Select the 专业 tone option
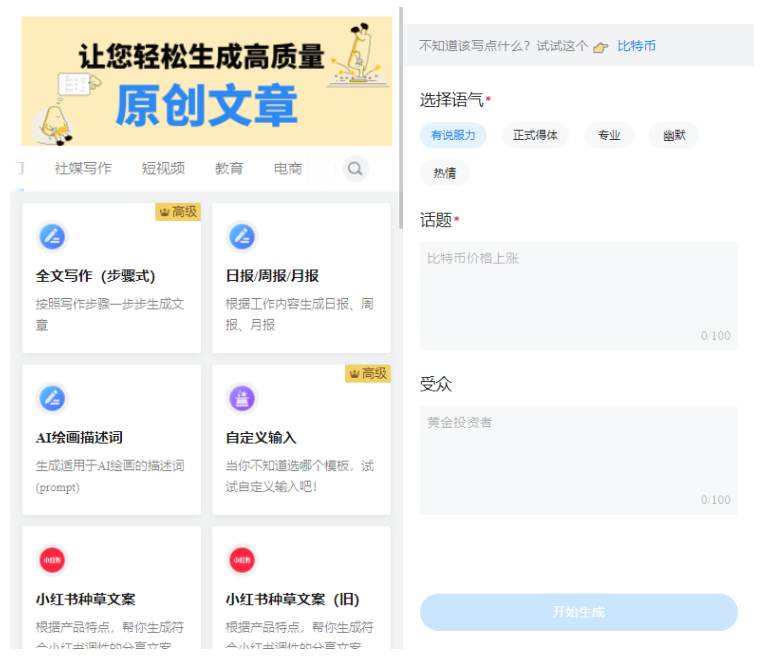Image resolution: width=765 pixels, height=667 pixels. coord(609,135)
